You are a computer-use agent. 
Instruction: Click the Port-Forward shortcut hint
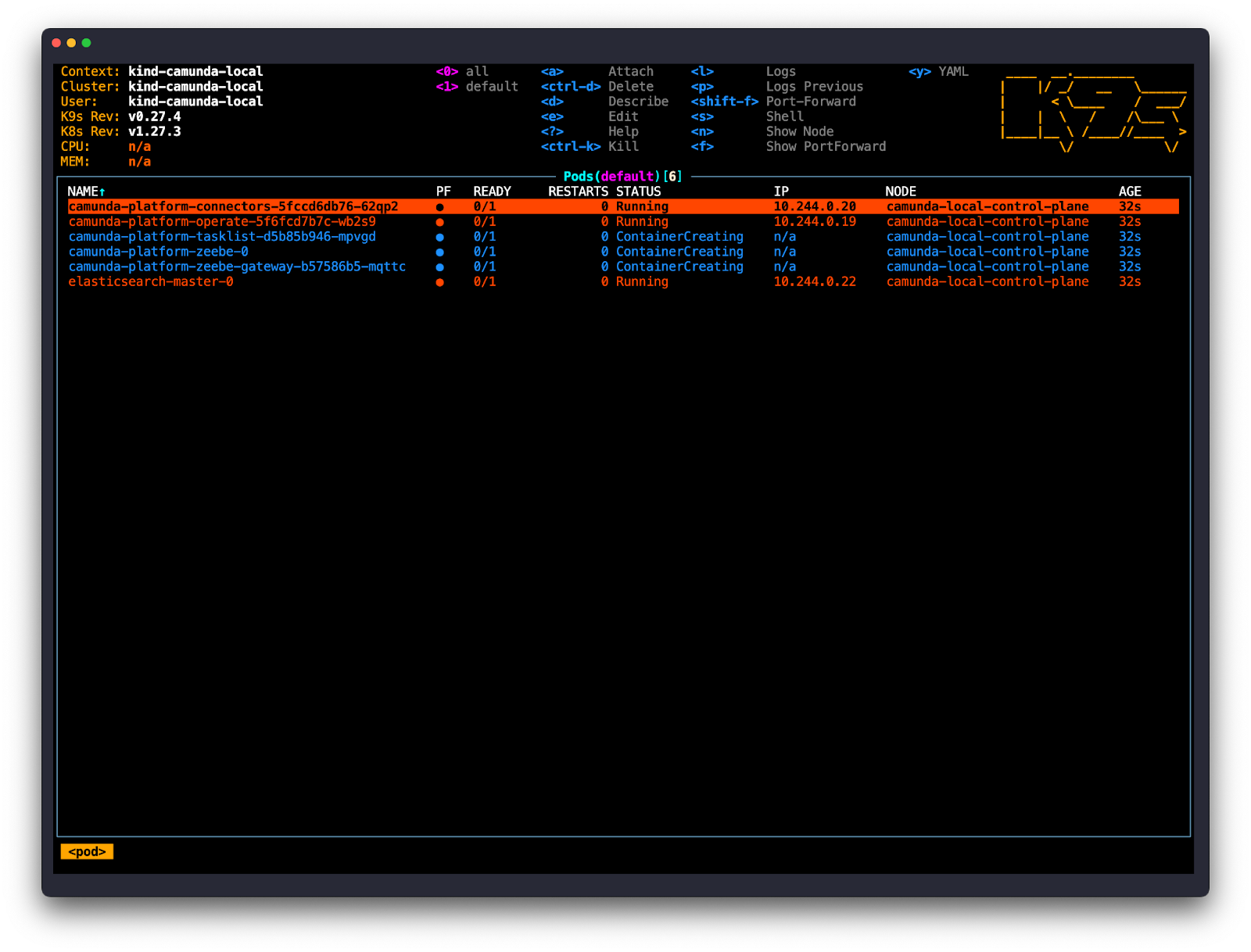click(x=773, y=102)
